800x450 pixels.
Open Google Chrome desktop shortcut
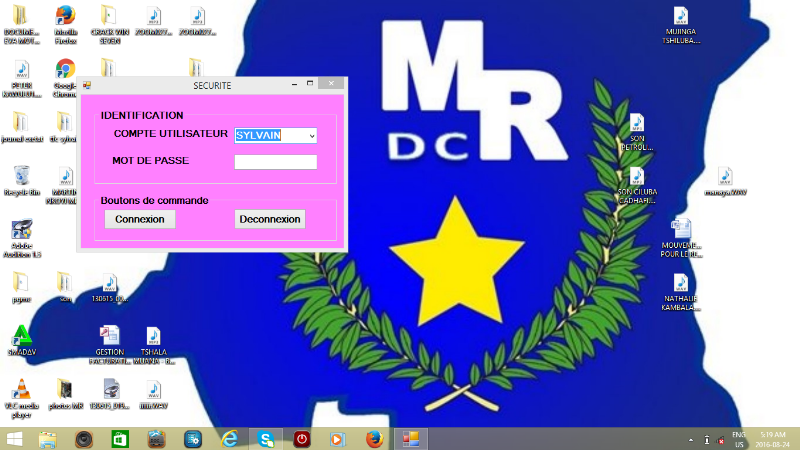tap(65, 70)
